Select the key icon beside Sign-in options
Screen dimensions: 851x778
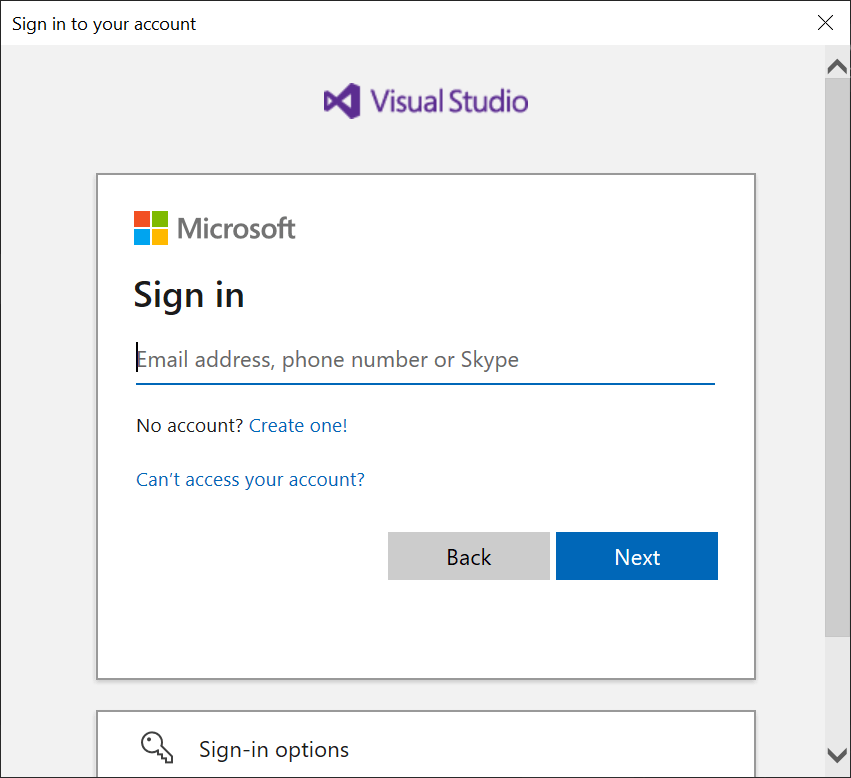[x=156, y=746]
